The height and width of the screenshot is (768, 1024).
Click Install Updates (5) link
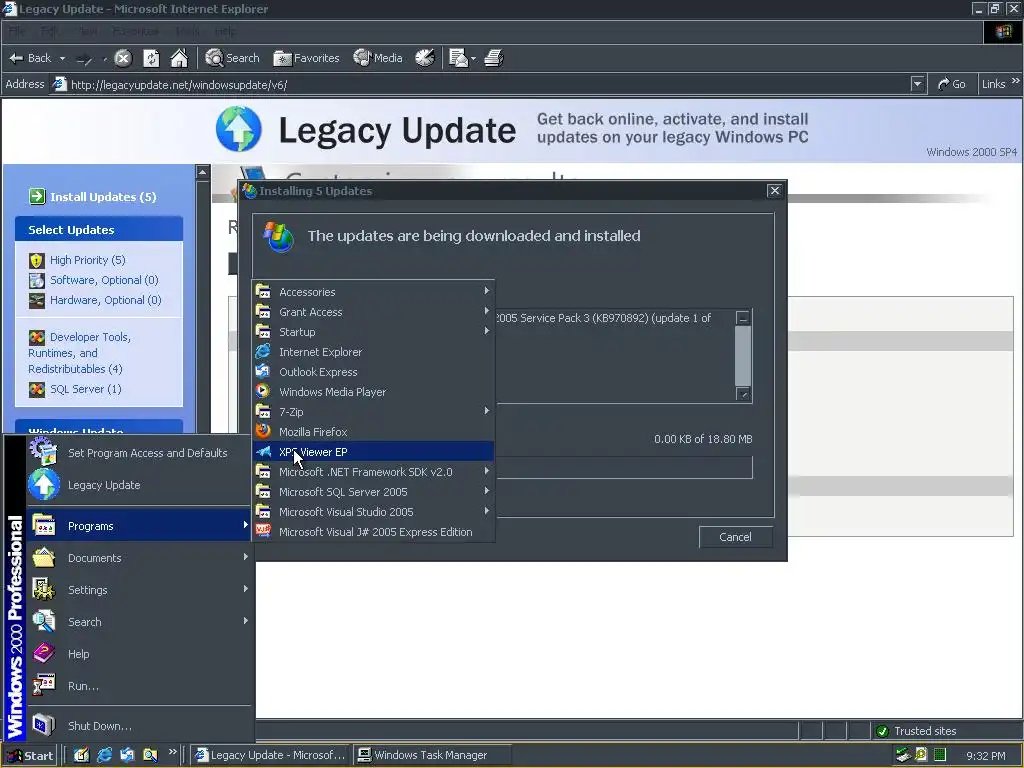click(x=103, y=197)
